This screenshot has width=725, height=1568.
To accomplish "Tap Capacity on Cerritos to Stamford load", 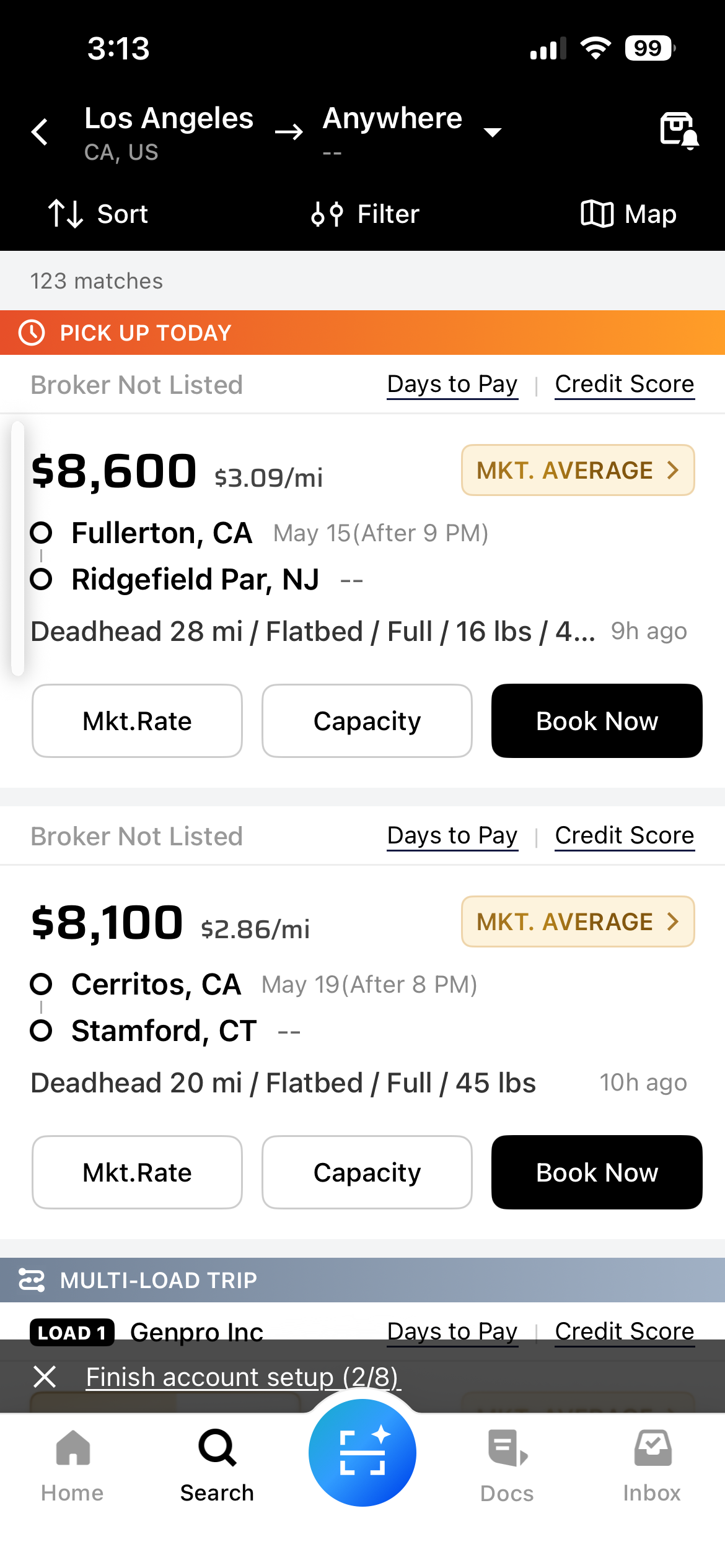I will pyautogui.click(x=367, y=1172).
